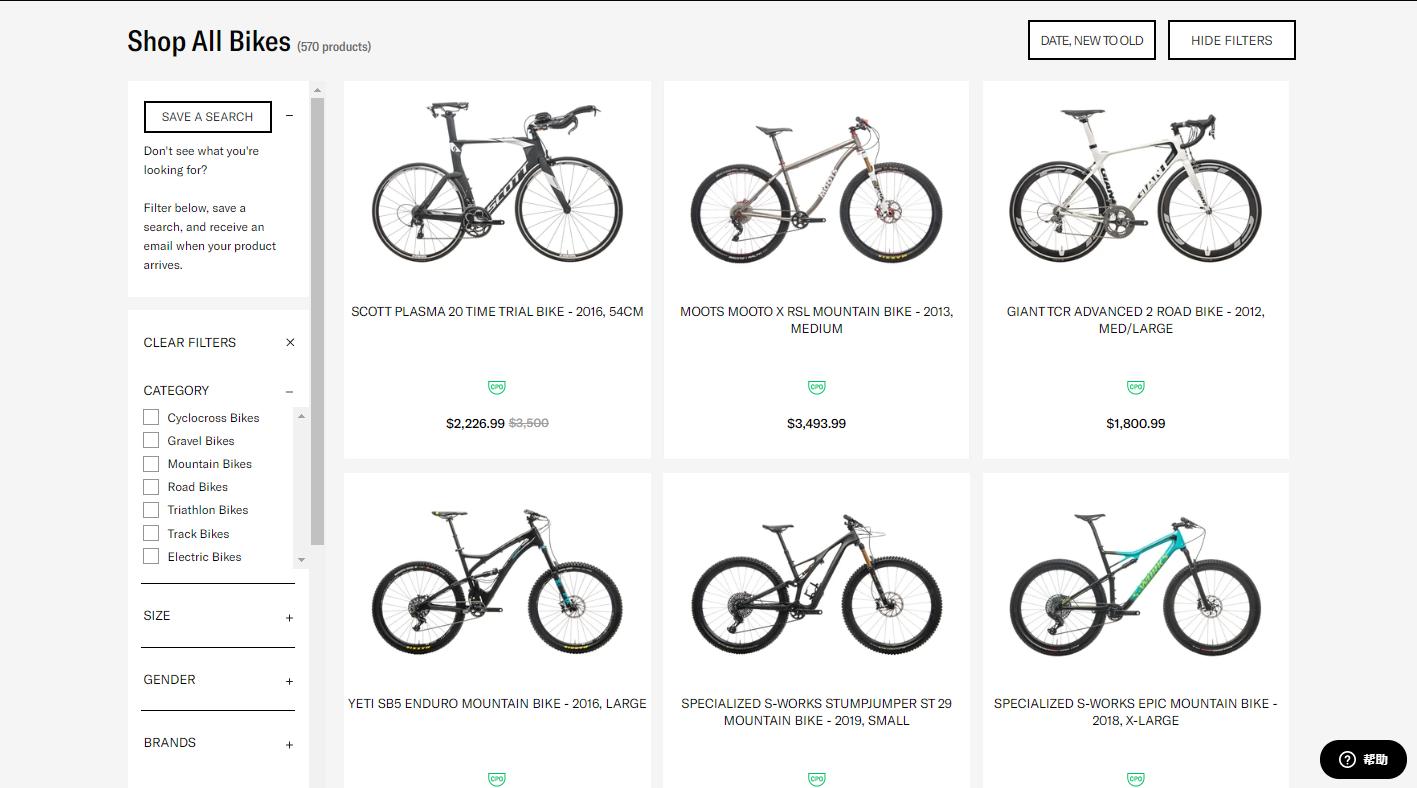The image size is (1417, 788).
Task: Click the Yeti SB5 Enduro bike image
Action: coord(497,581)
